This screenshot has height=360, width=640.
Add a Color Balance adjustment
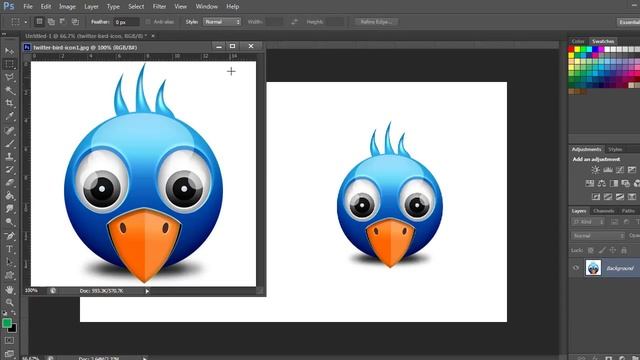click(x=602, y=183)
